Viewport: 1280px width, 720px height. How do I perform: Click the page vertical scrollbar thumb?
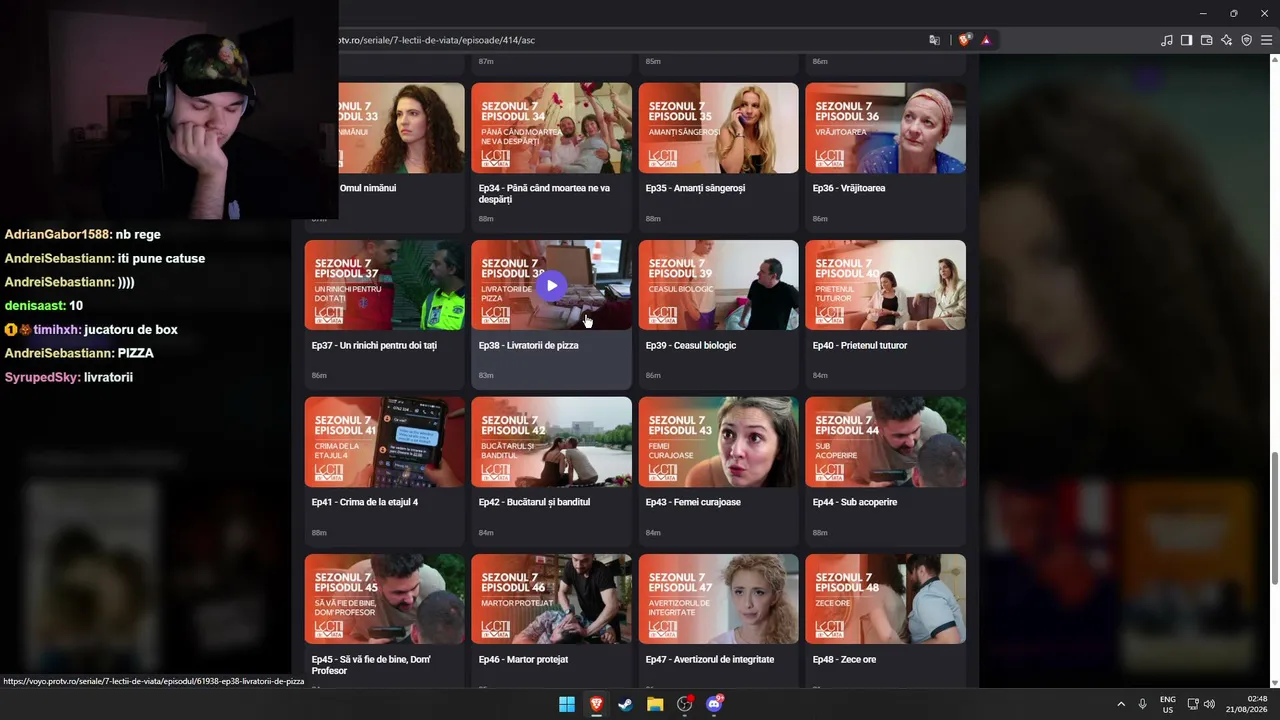pos(1274,520)
